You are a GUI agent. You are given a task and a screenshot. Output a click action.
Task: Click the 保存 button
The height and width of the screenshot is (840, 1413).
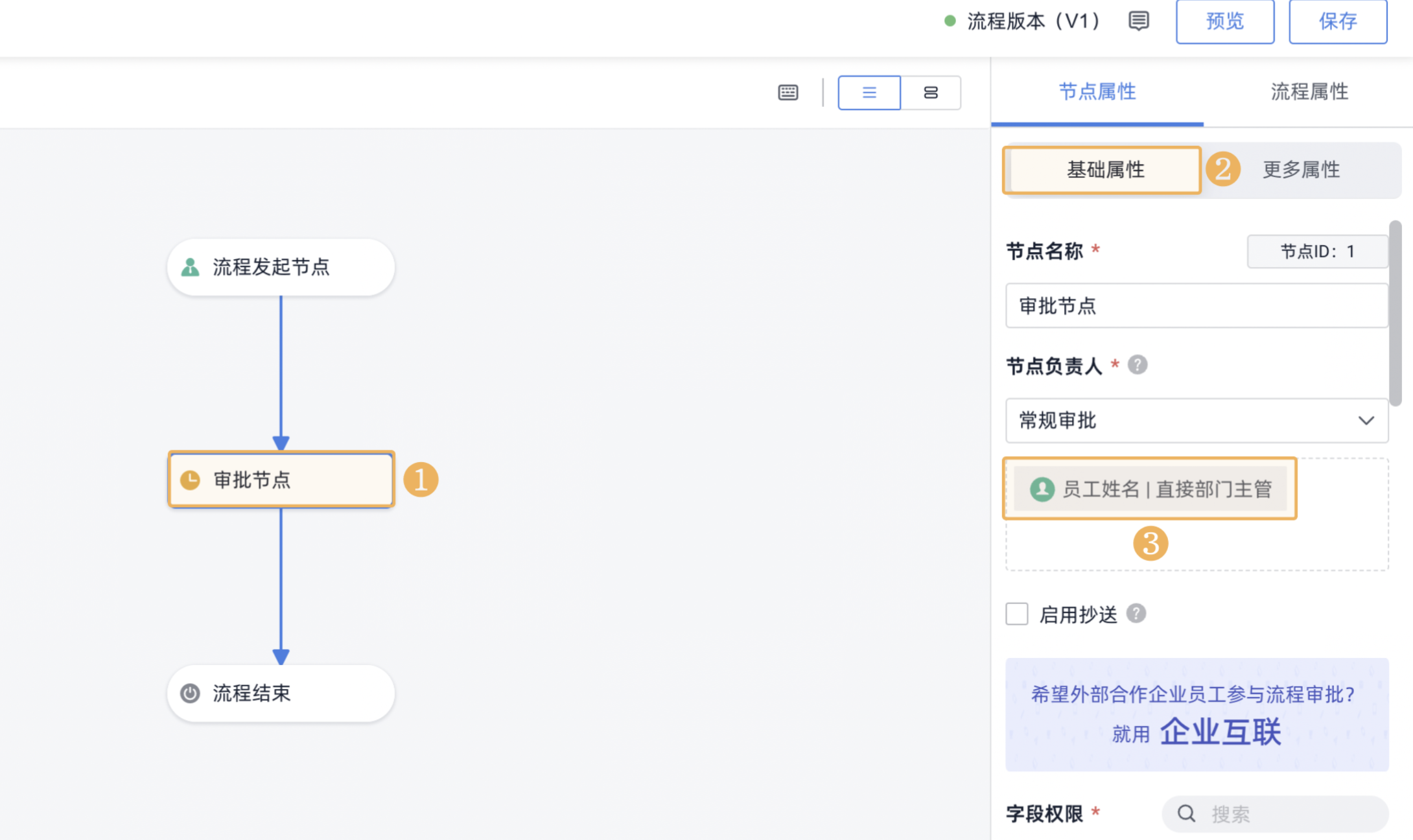click(1337, 21)
